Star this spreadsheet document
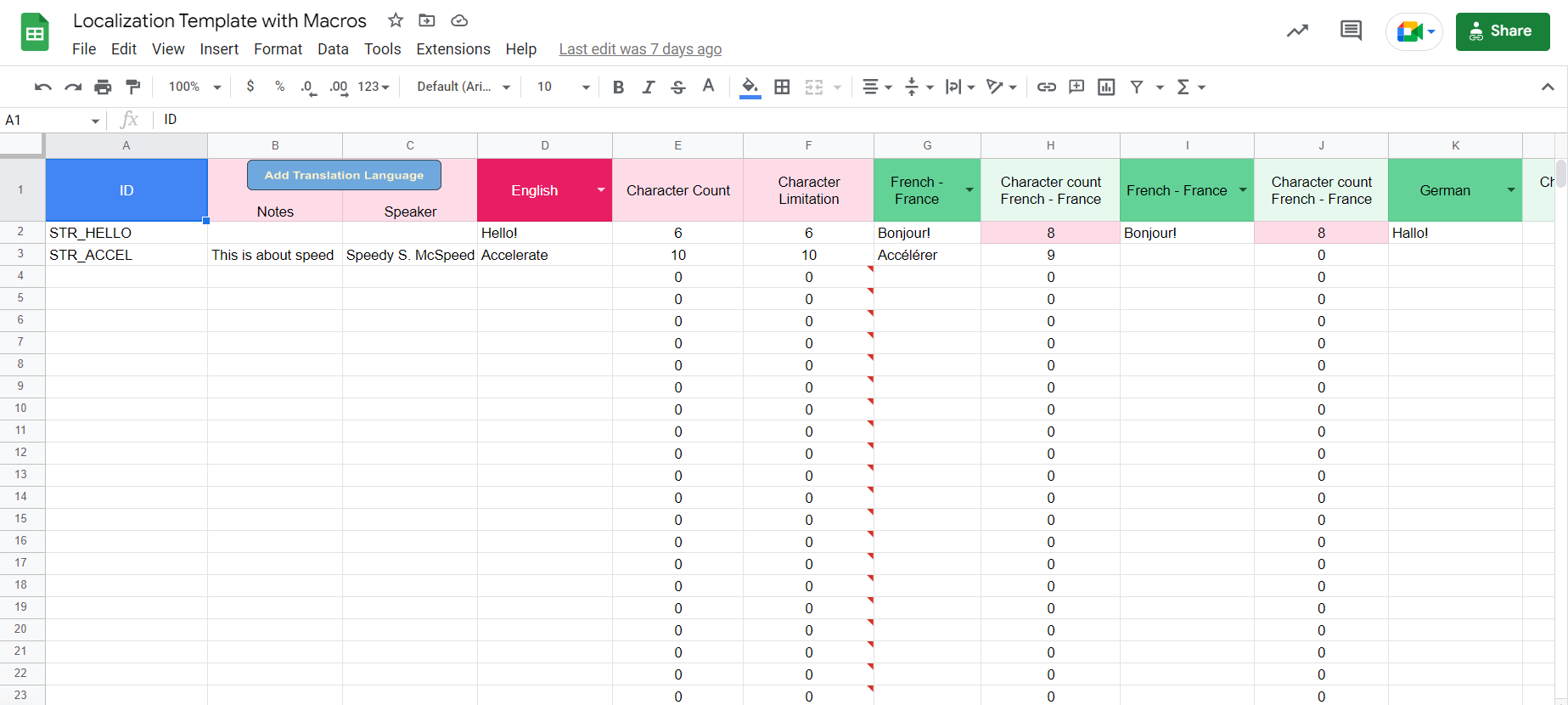The height and width of the screenshot is (705, 1568). (x=396, y=20)
